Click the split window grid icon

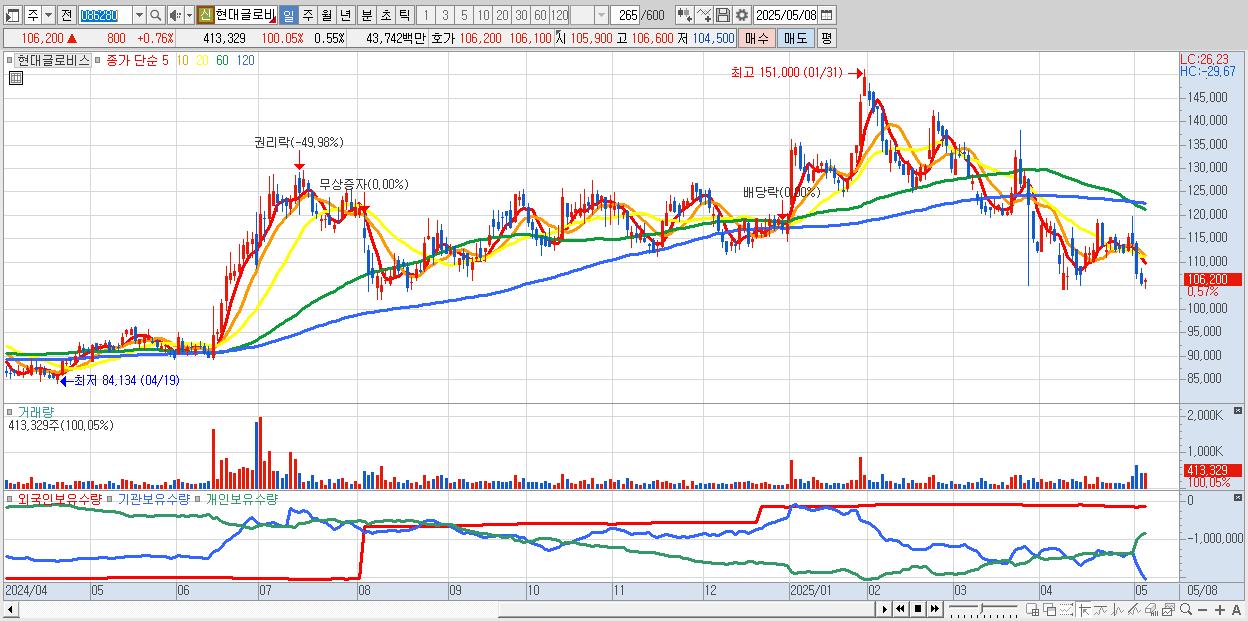click(1032, 609)
